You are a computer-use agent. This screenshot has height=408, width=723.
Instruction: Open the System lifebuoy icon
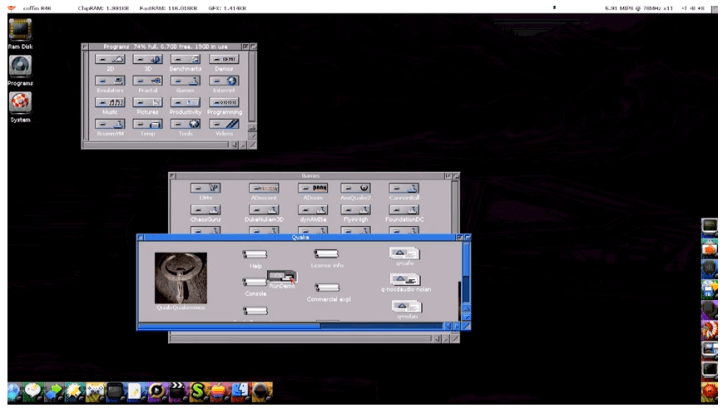[x=19, y=103]
